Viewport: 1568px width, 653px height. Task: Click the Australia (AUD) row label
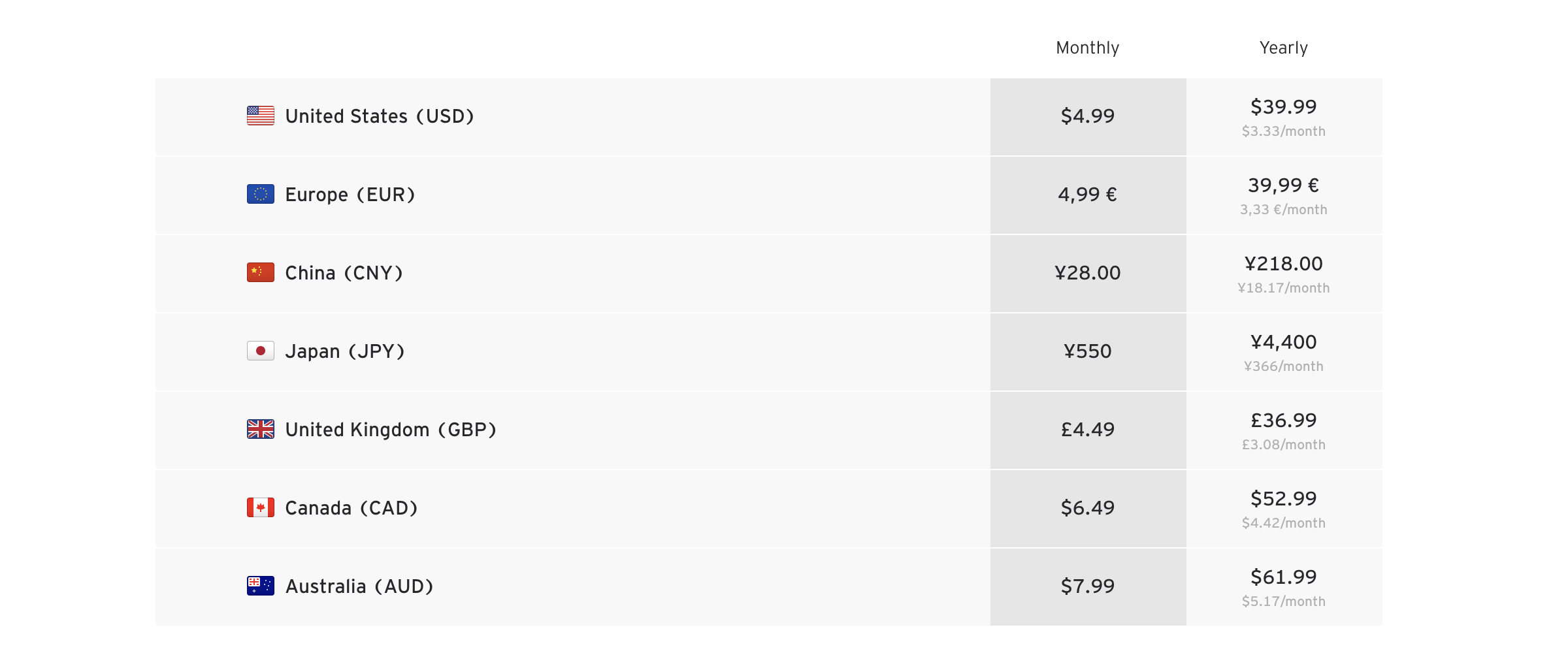[359, 586]
